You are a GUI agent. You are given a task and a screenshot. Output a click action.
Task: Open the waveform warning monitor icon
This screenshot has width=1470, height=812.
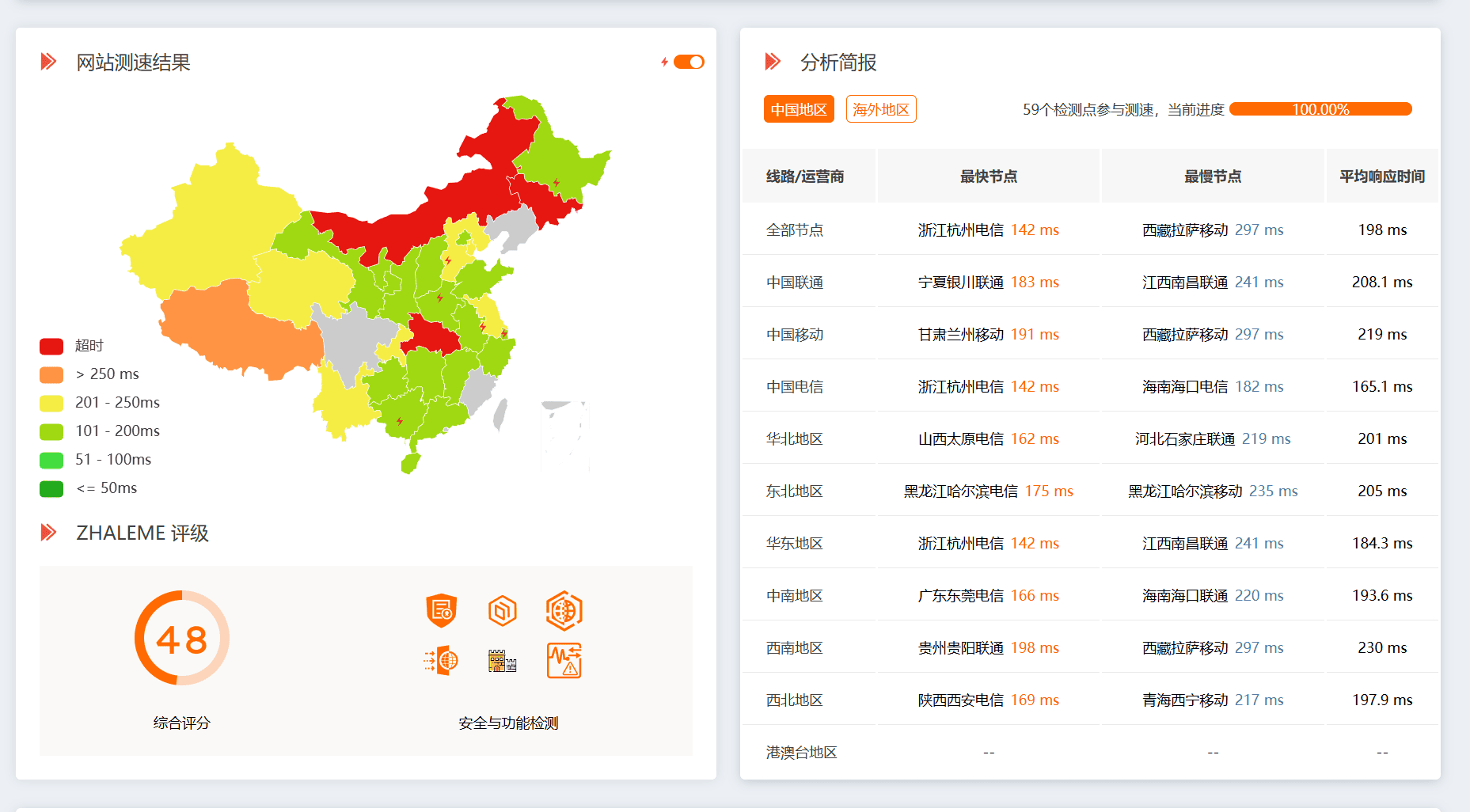tap(564, 660)
